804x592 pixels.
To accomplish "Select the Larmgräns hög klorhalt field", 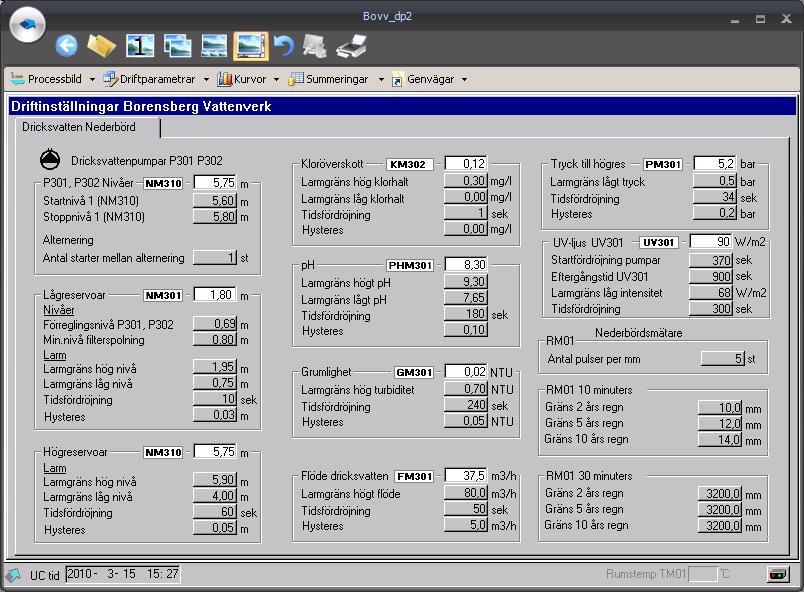I will (x=465, y=181).
